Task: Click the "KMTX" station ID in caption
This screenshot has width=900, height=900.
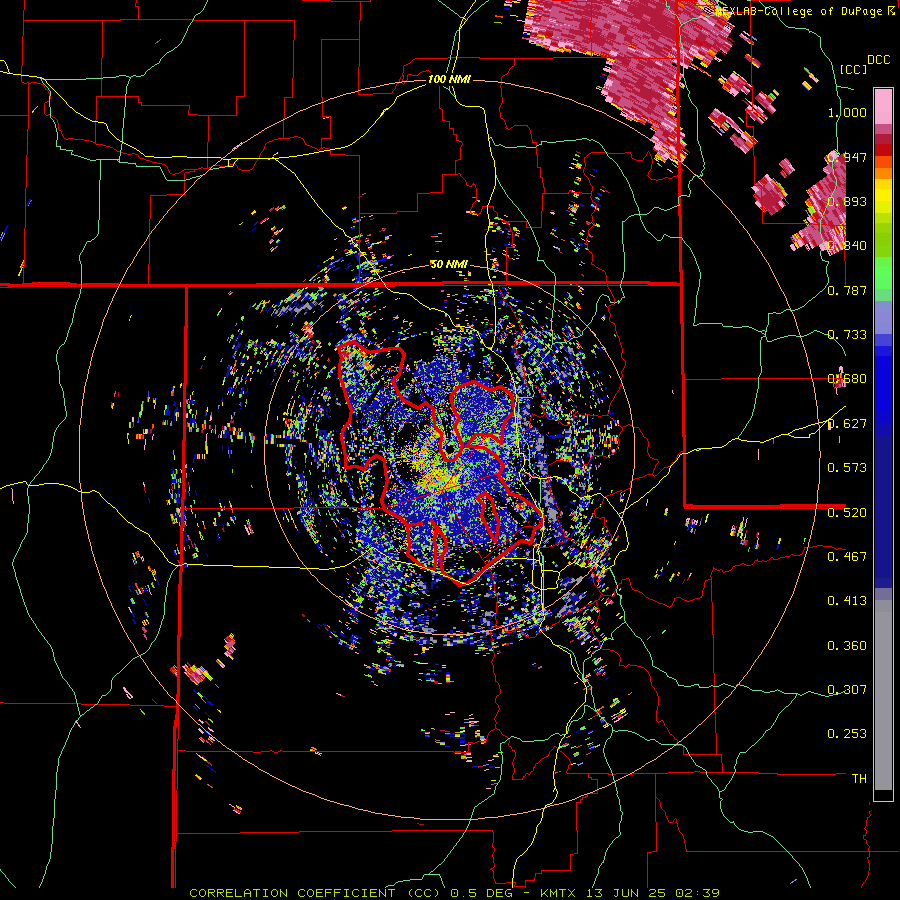Action: [x=560, y=893]
